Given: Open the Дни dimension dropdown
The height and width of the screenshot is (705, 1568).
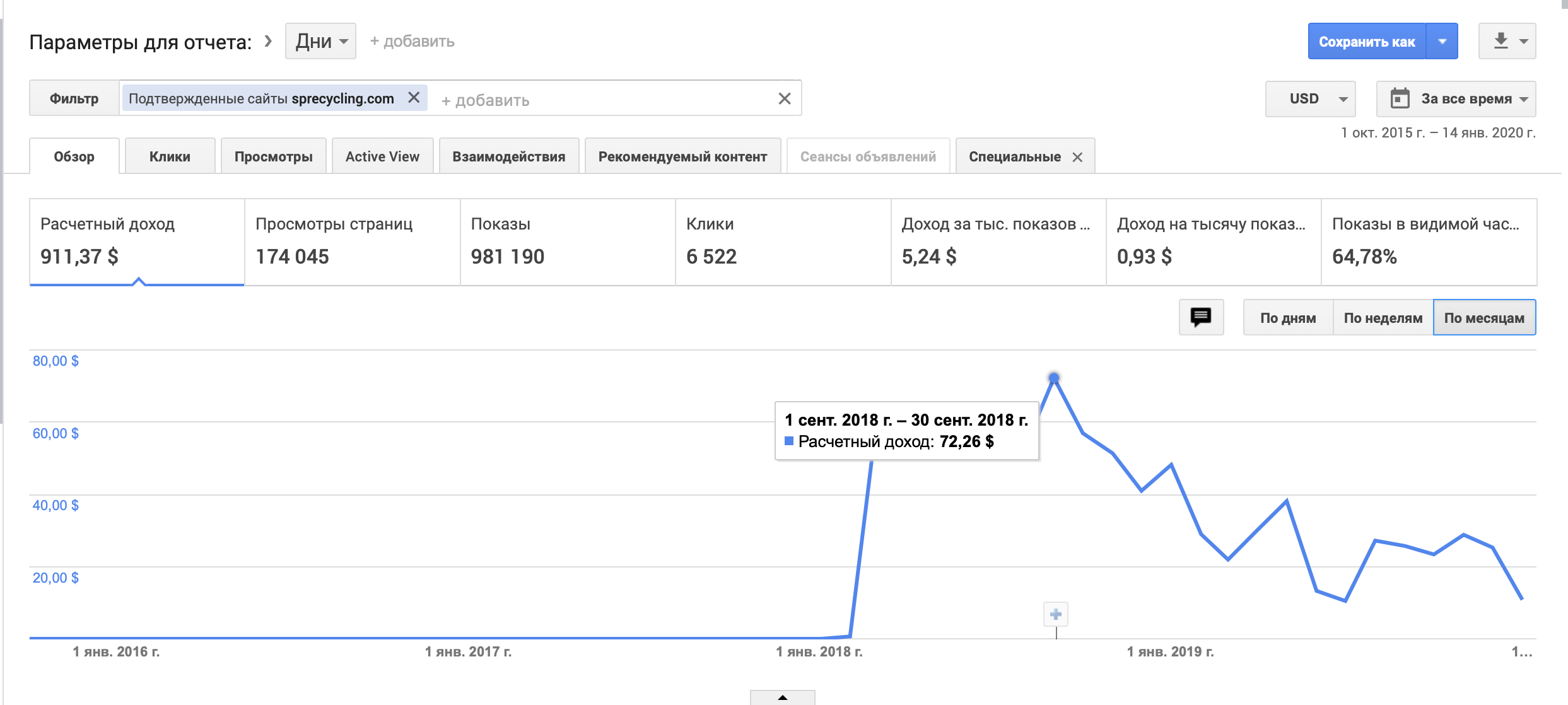Looking at the screenshot, I should [320, 42].
